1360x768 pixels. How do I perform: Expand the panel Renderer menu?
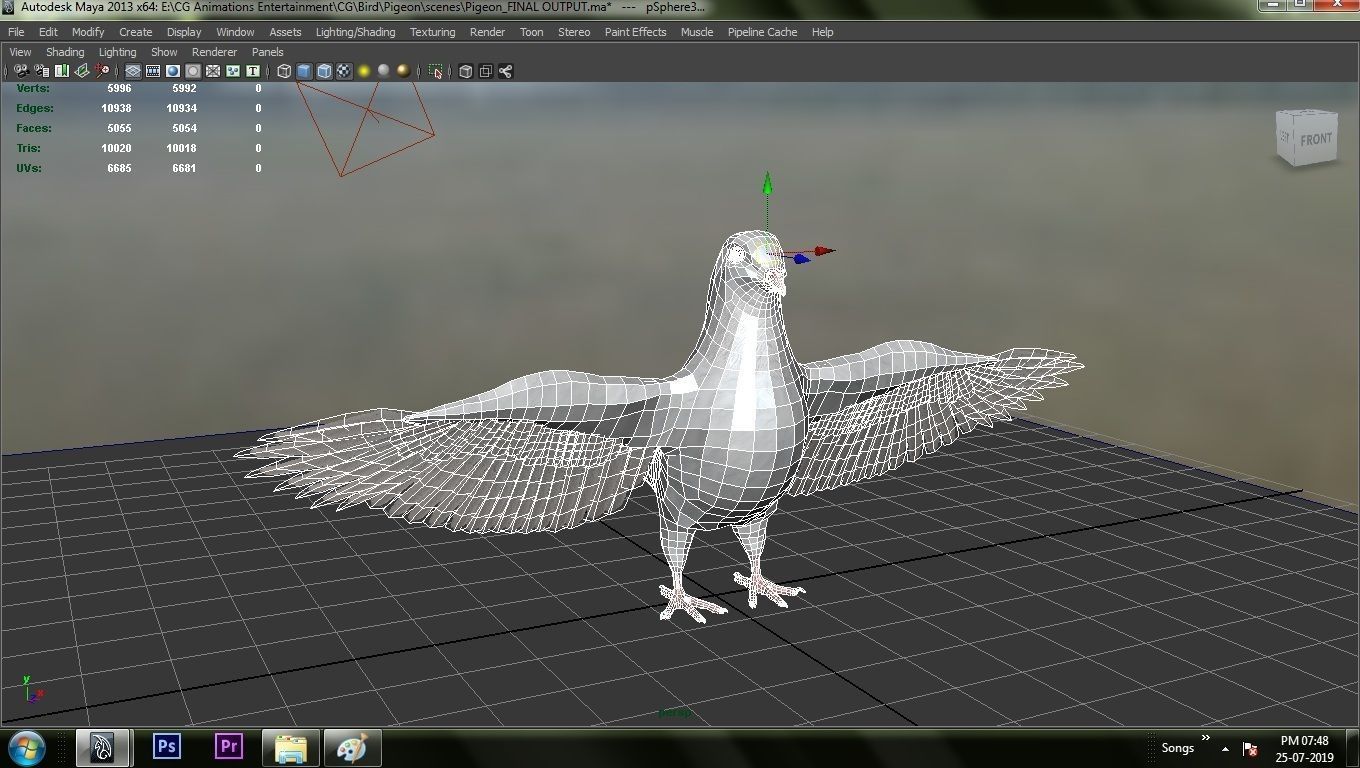(x=214, y=52)
